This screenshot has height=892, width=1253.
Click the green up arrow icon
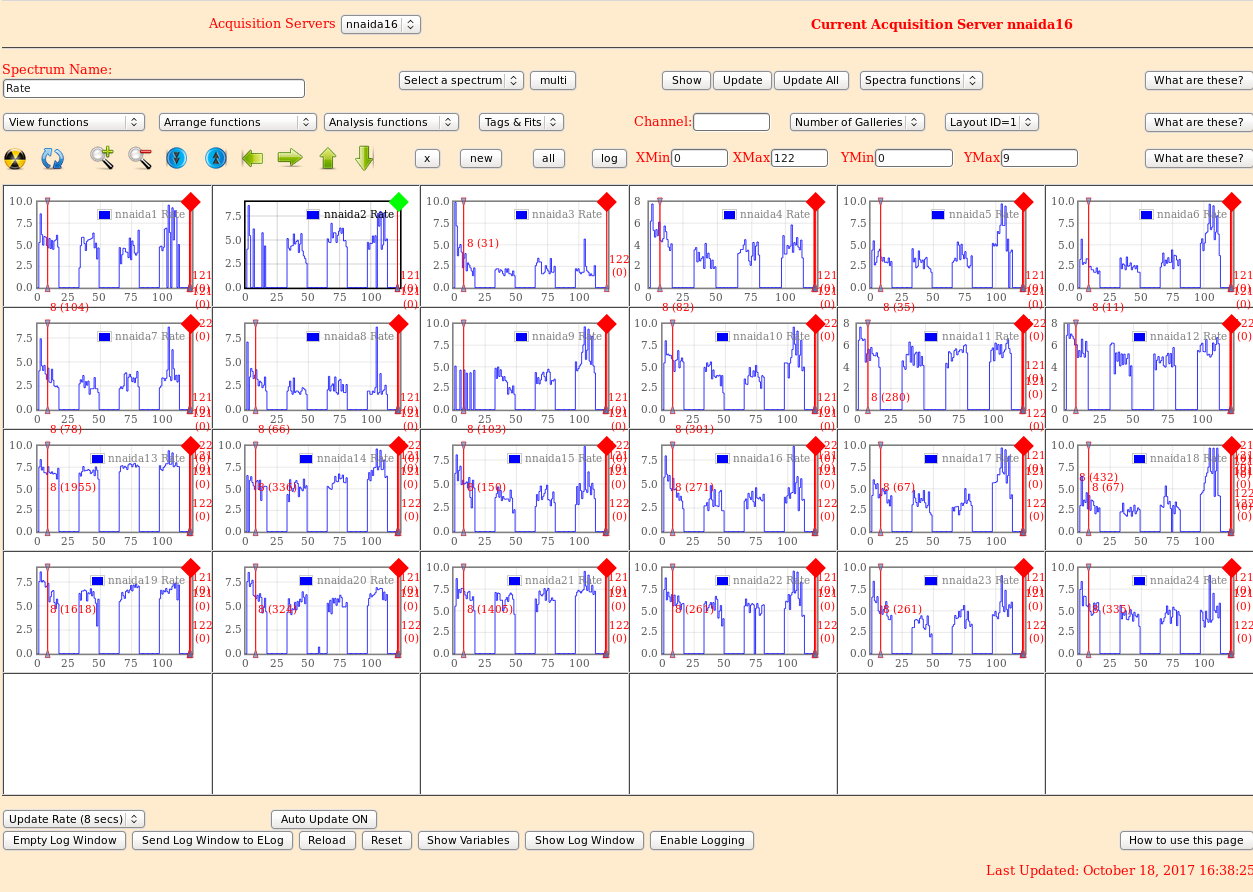pos(328,158)
